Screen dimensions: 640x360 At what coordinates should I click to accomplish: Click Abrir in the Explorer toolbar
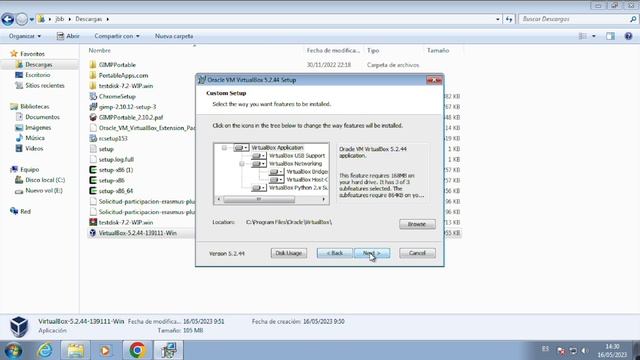click(68, 36)
